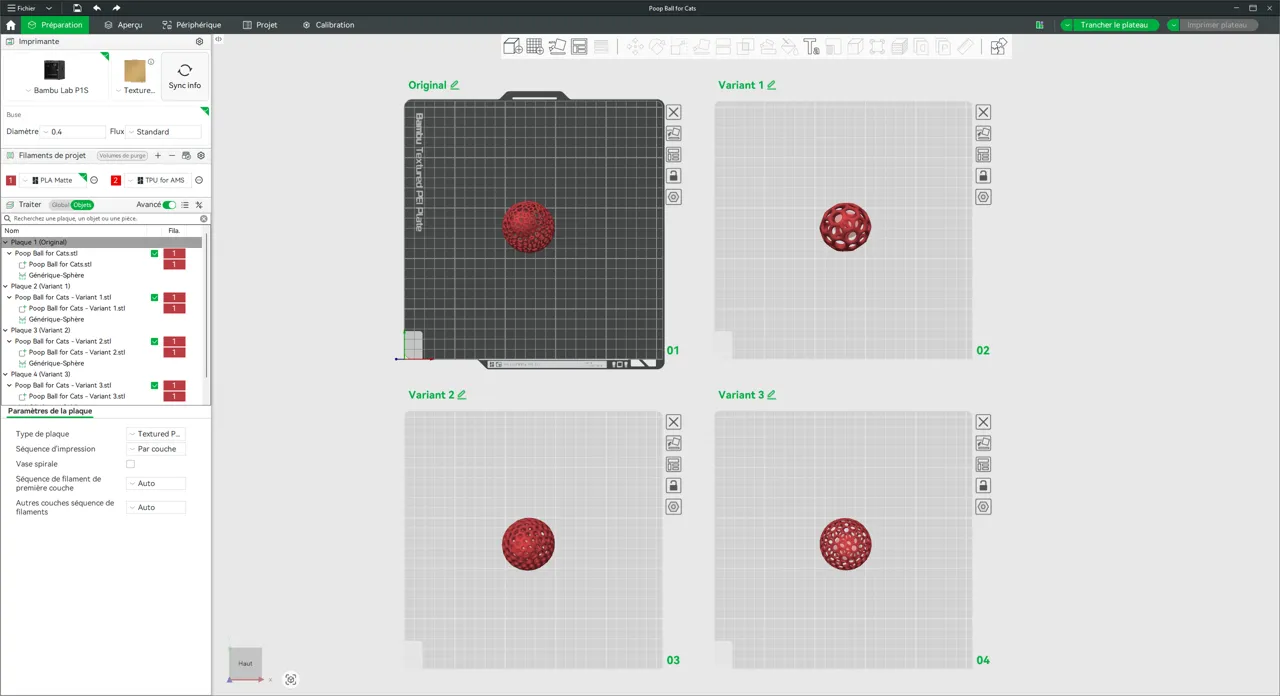Click the Add plate grid icon
This screenshot has height=696, width=1280.
coord(535,46)
